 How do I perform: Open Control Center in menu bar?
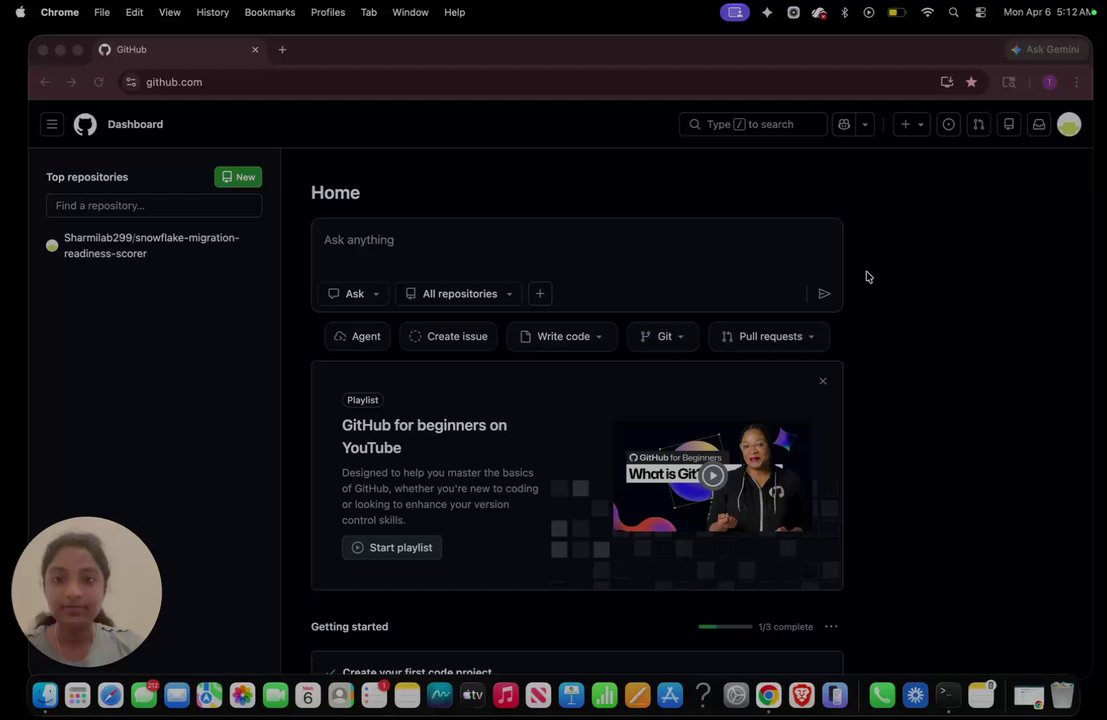(x=981, y=12)
